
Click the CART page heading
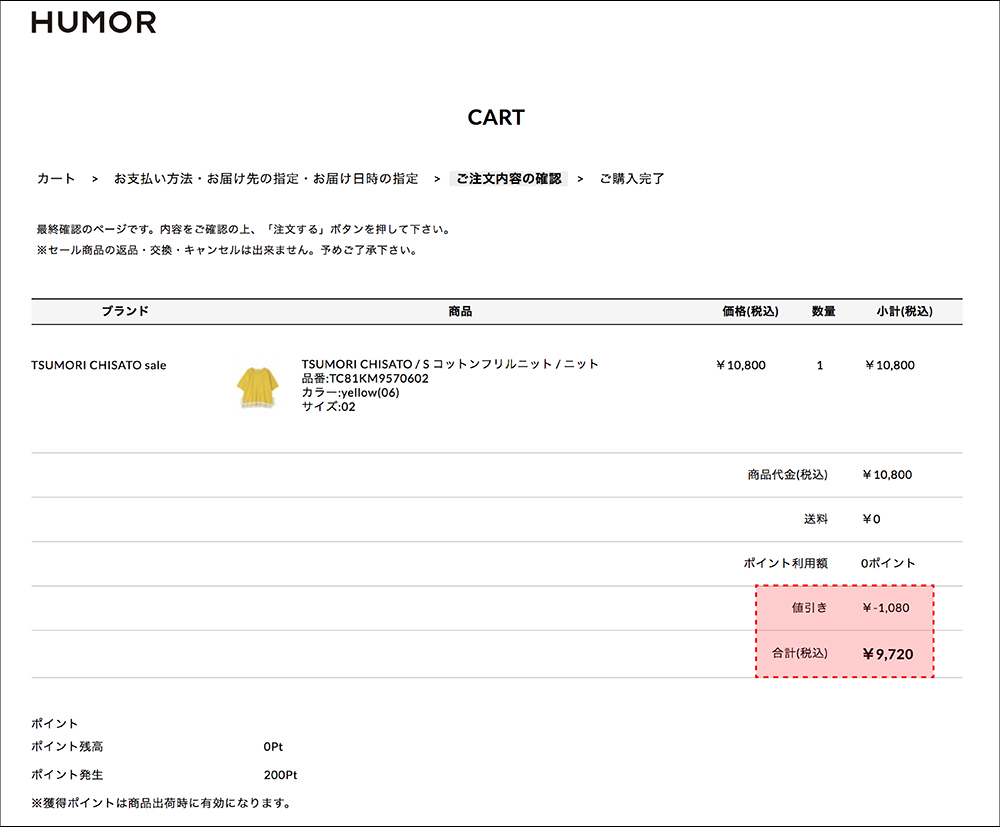click(x=496, y=118)
